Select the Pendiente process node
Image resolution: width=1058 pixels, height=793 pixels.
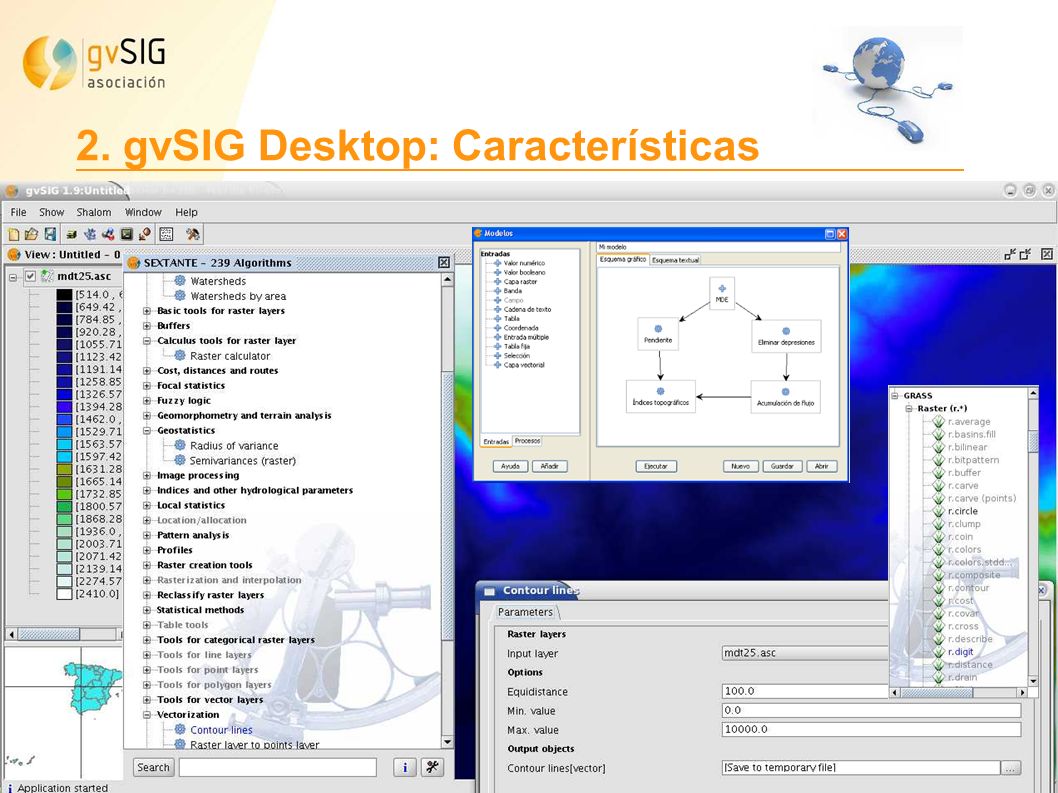[658, 334]
